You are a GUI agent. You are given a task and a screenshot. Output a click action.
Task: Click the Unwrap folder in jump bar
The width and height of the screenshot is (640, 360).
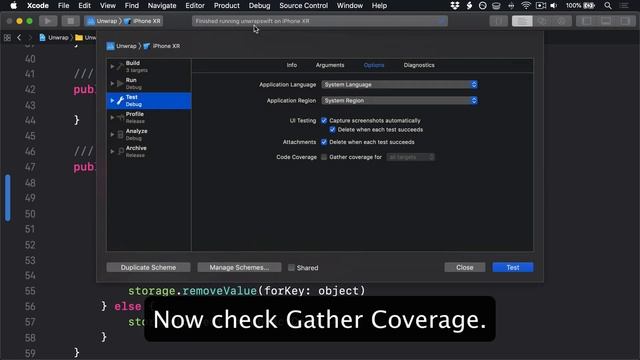pos(85,38)
